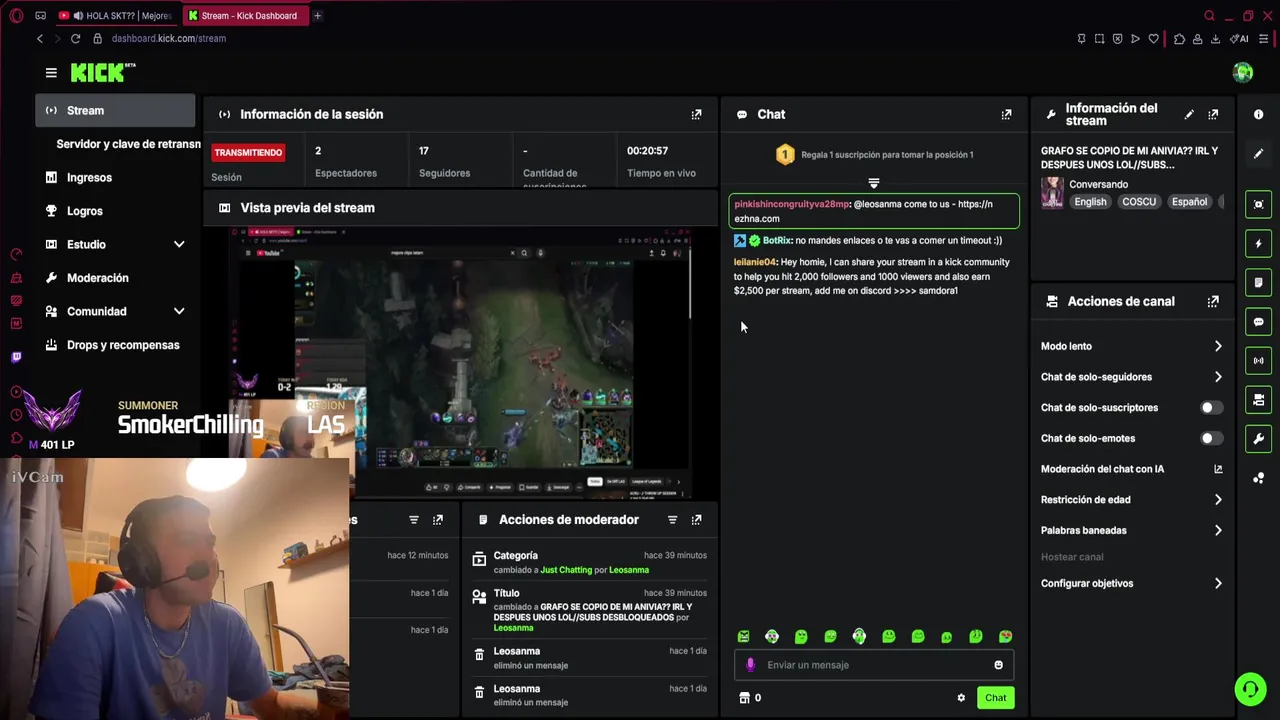This screenshot has height=720, width=1280.
Task: Switch to the HOLA SKT YouTube tab
Action: click(115, 15)
